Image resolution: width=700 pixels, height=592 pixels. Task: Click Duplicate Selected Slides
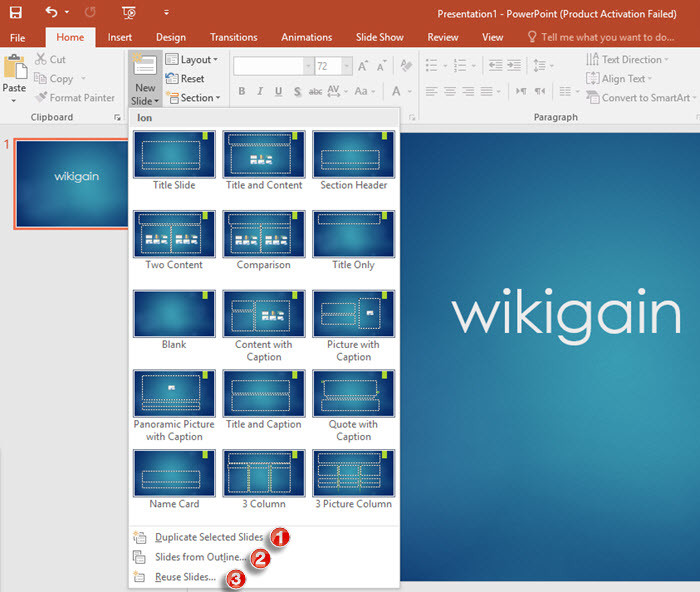(209, 537)
